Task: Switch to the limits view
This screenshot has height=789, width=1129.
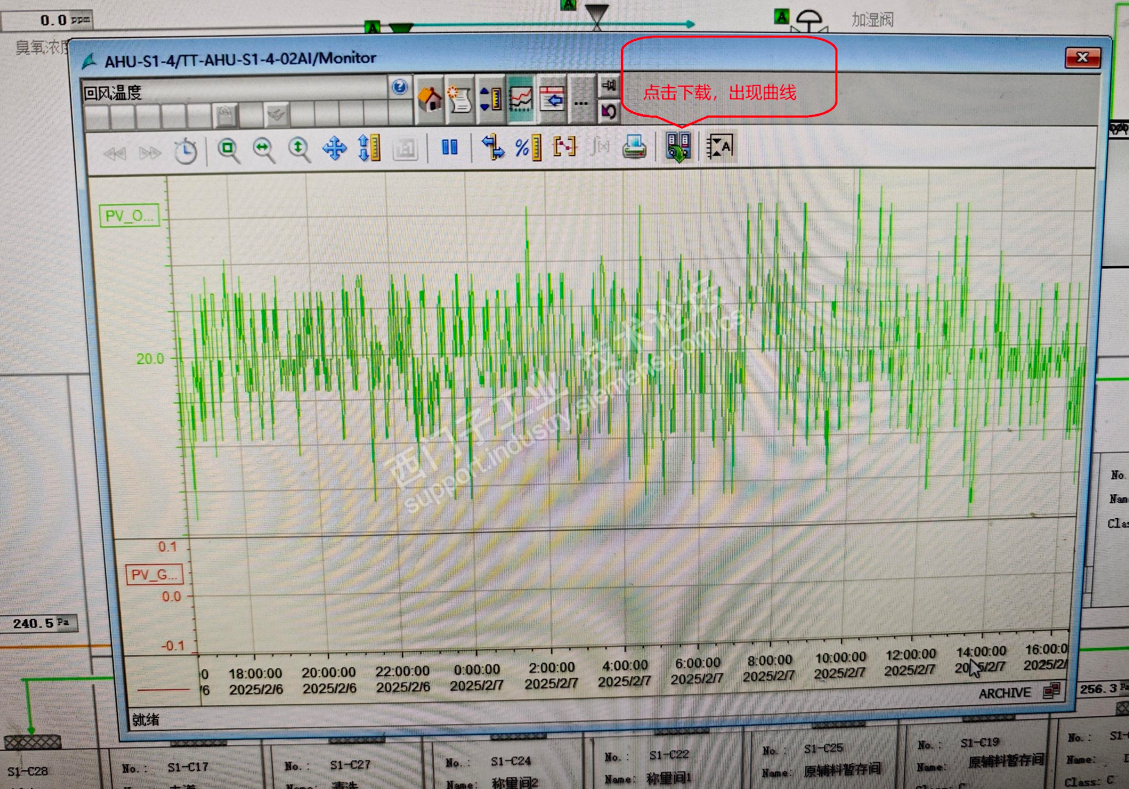Action: coord(491,99)
